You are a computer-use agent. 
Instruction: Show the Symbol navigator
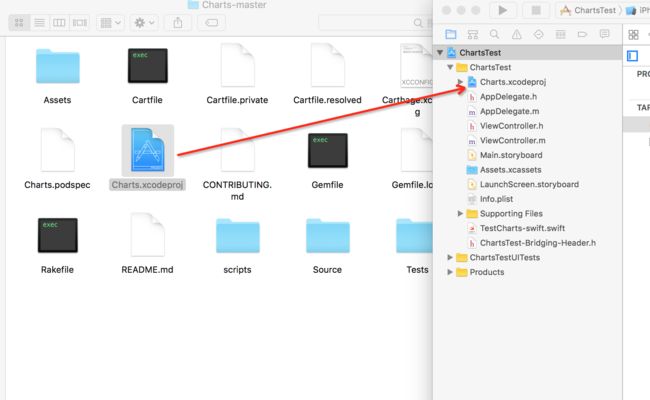tap(473, 34)
